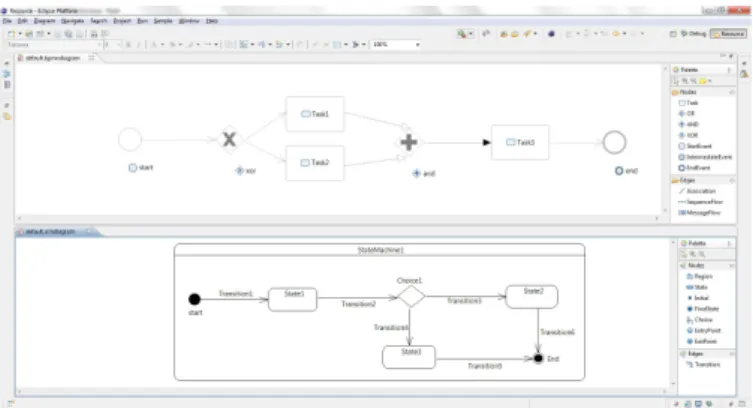Select State3 node in state machine
Screen dimensions: 753x408
click(409, 357)
